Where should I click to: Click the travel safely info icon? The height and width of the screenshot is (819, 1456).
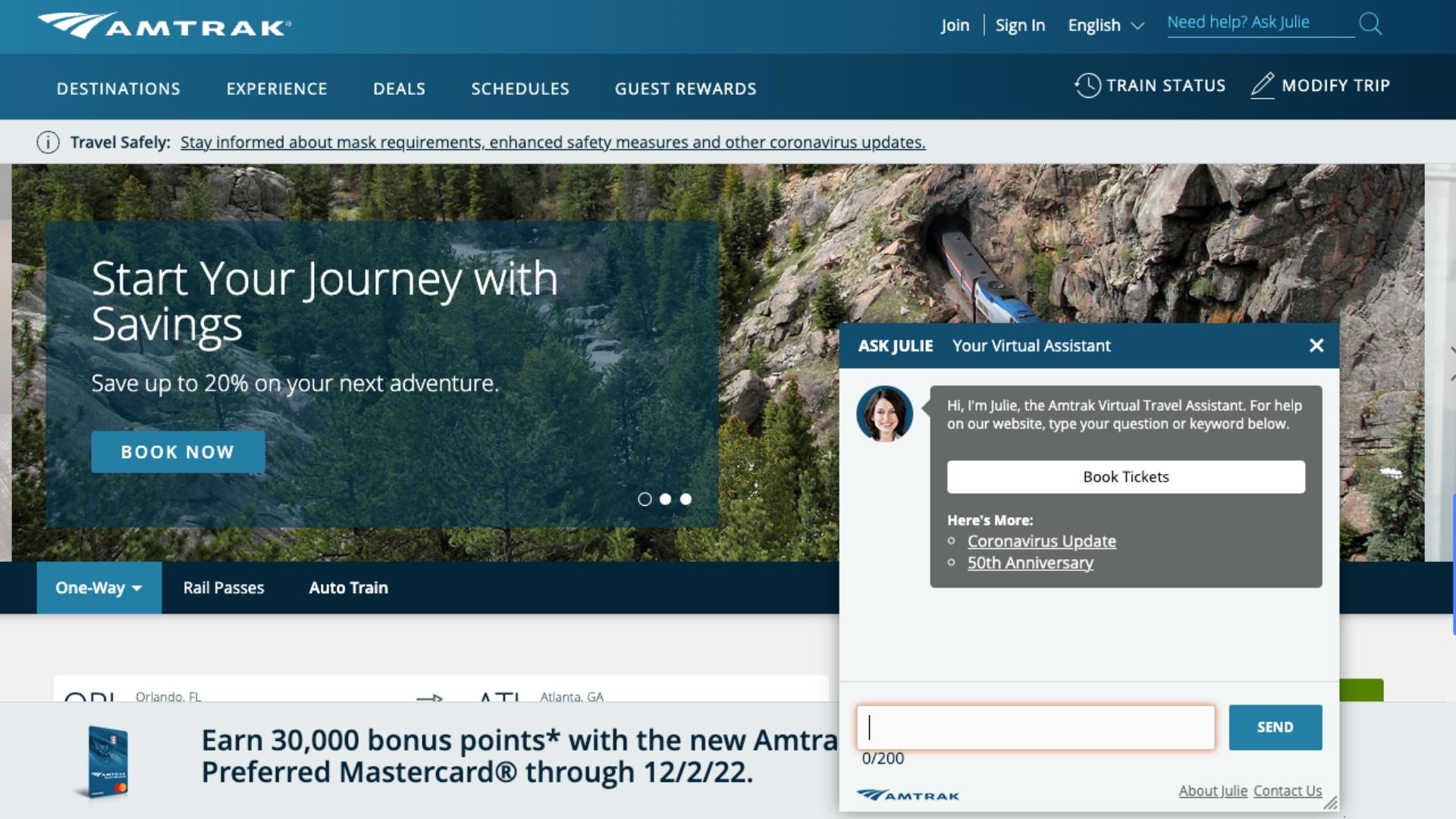tap(48, 142)
